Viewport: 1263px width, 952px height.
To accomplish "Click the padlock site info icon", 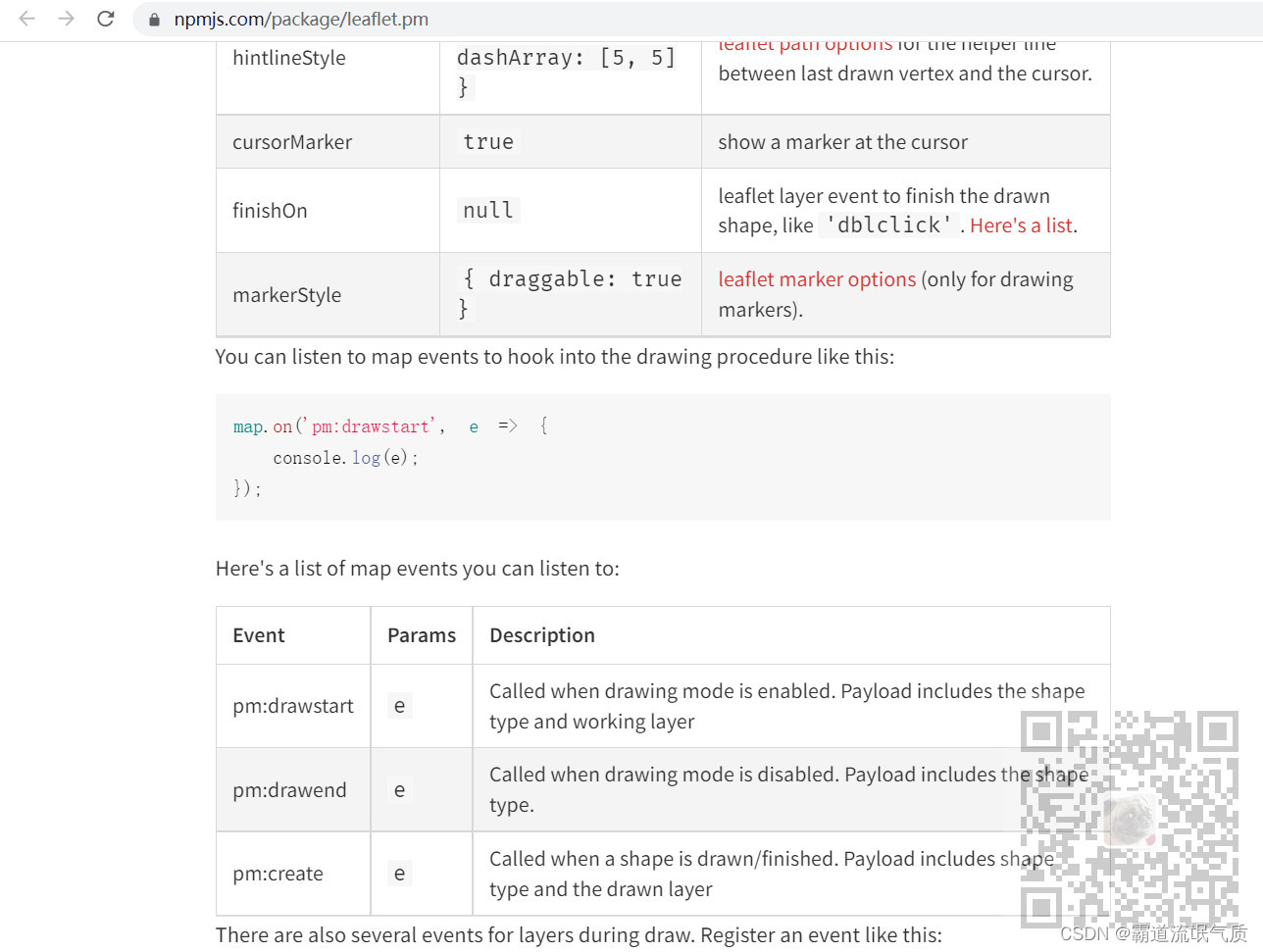I will tap(154, 20).
